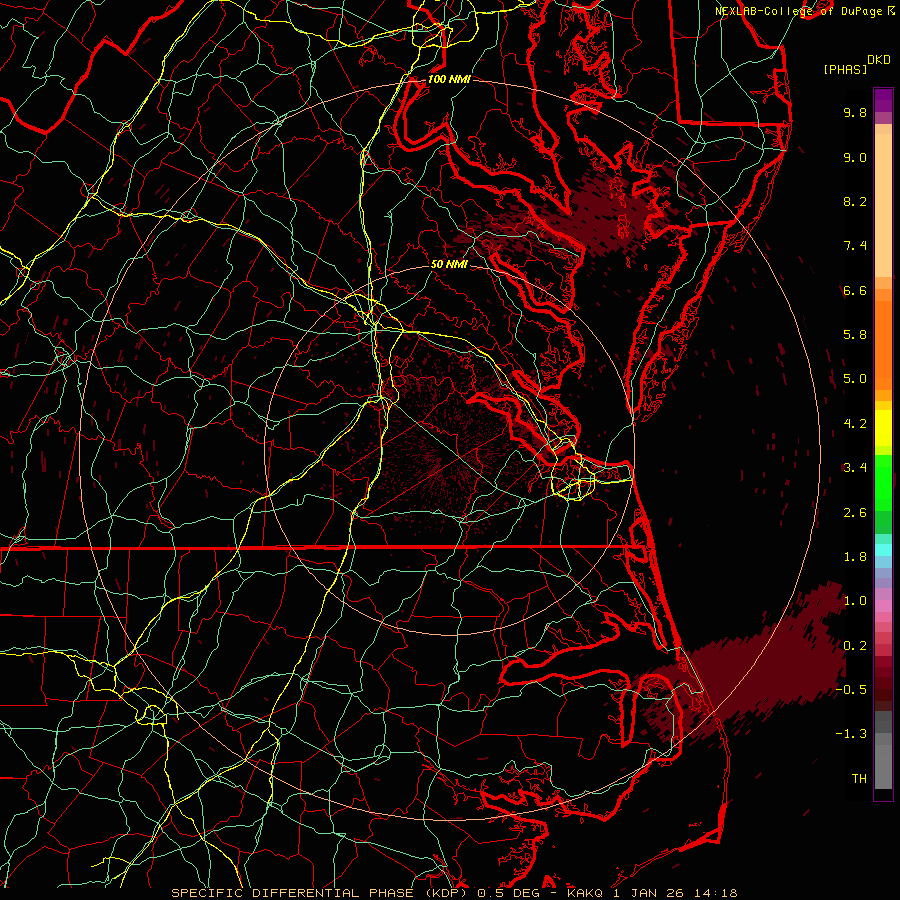Click the "100 NMI" range ring label

point(449,79)
